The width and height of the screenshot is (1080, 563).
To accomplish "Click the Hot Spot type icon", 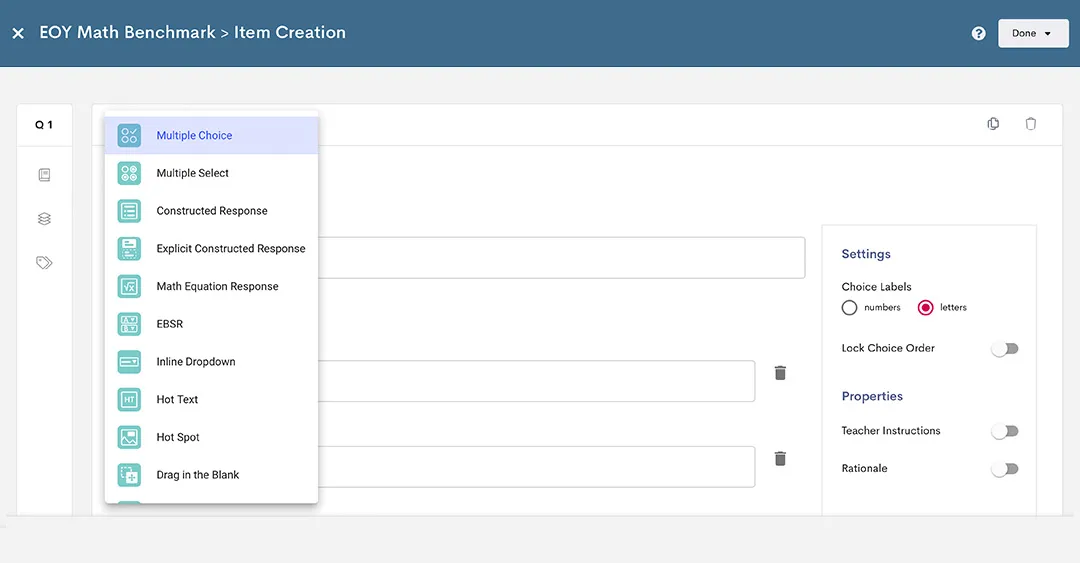I will point(129,437).
